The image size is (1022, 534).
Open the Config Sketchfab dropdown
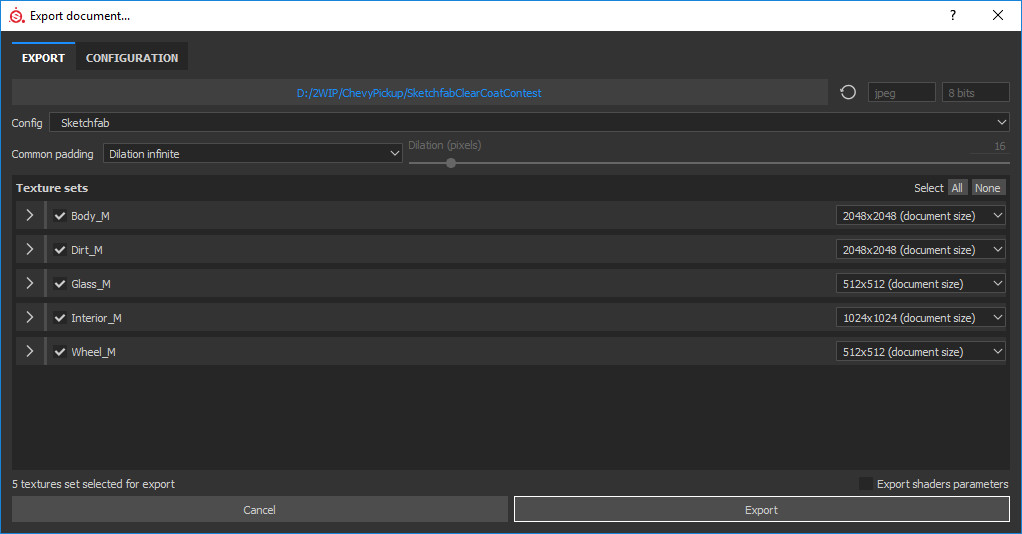click(x=529, y=123)
